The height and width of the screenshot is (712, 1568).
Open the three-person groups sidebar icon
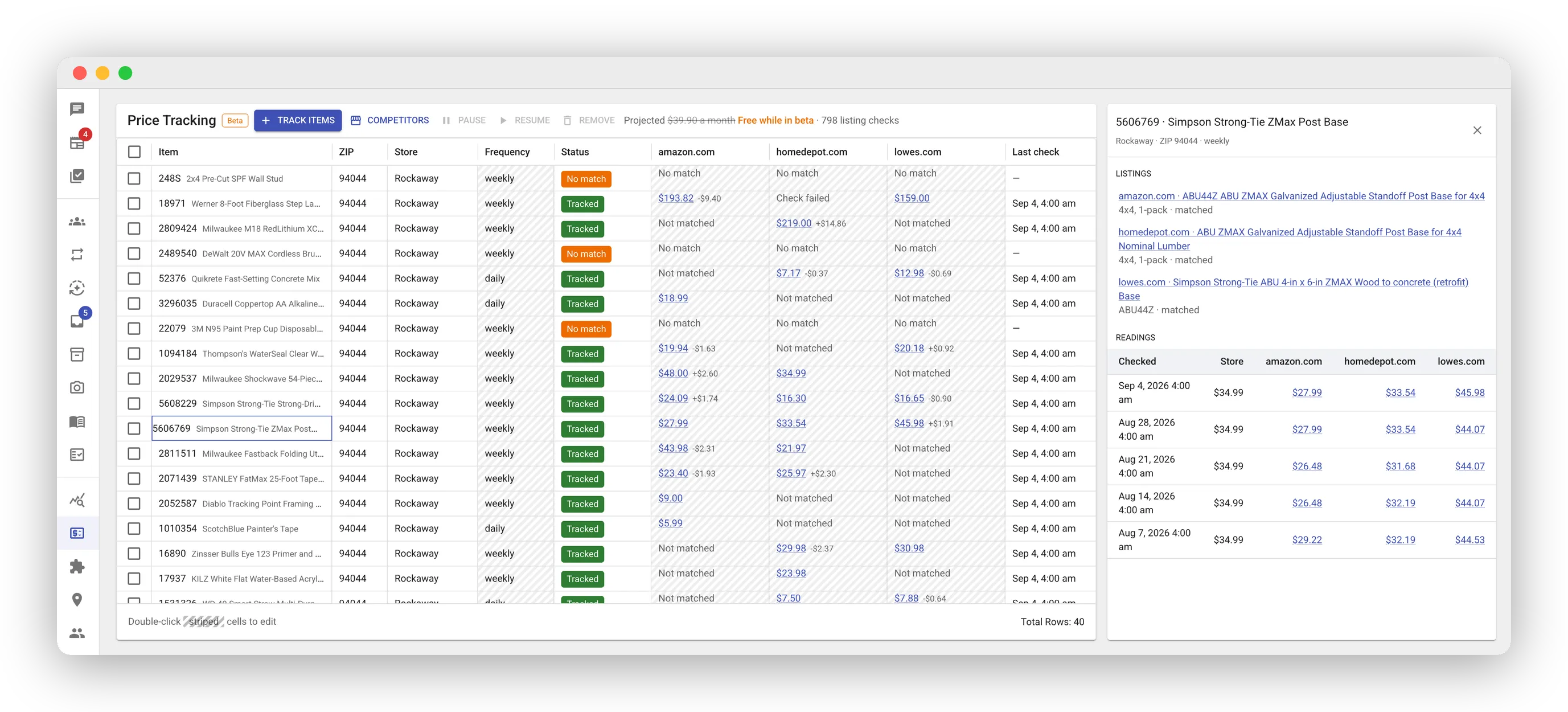point(77,222)
